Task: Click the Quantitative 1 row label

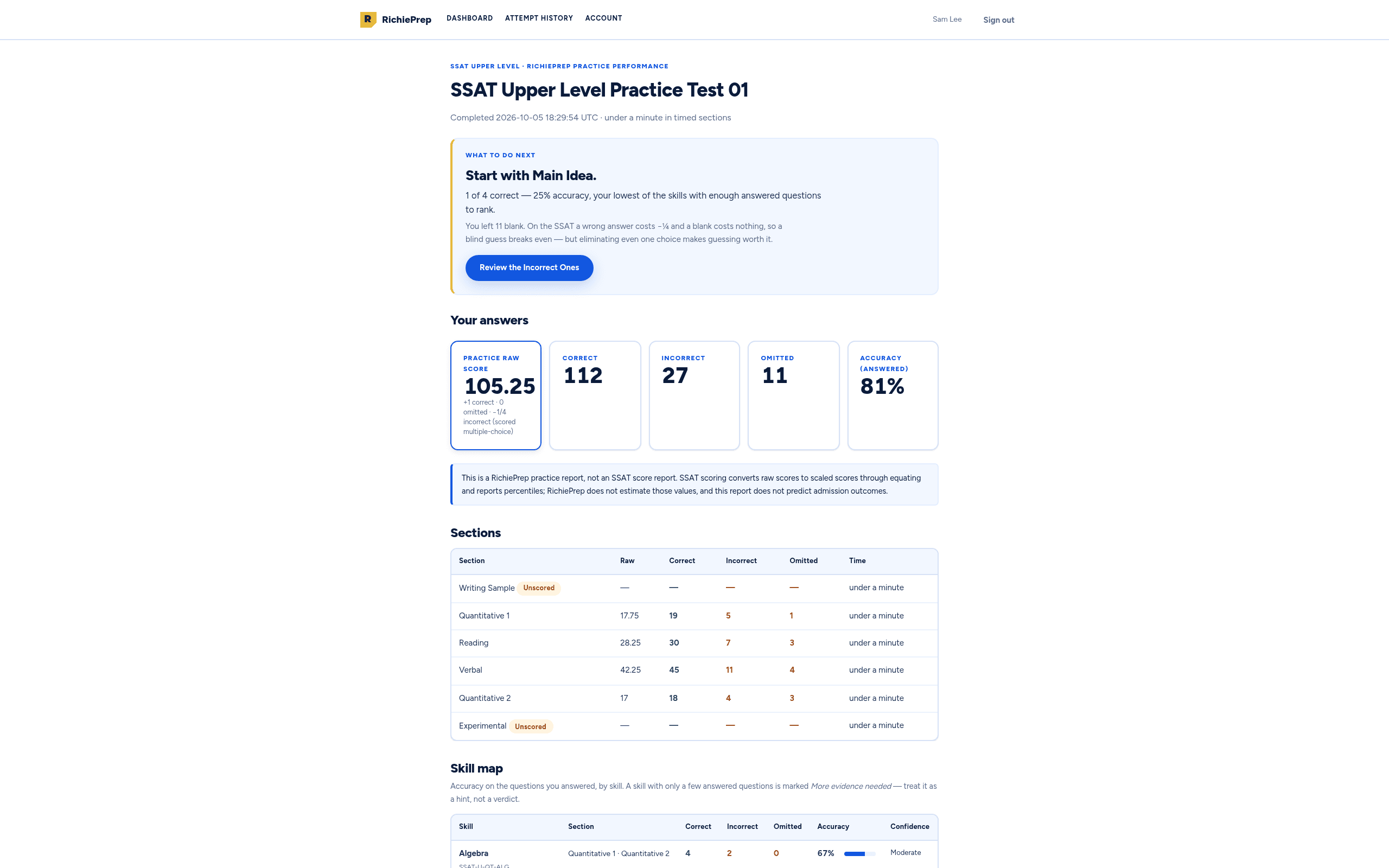Action: pos(484,616)
